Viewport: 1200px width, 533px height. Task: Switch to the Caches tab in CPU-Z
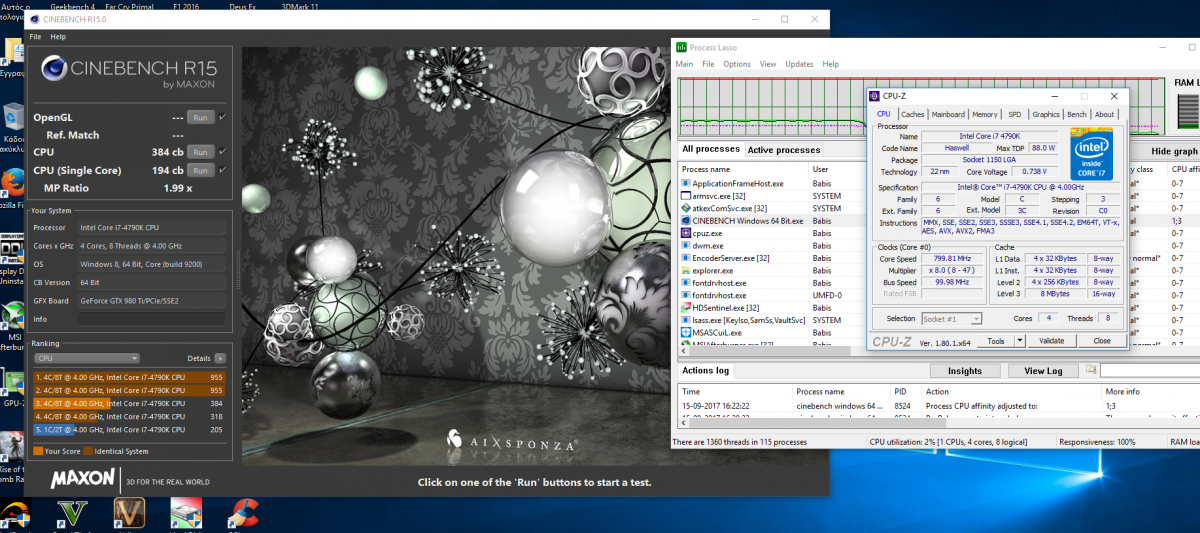(913, 114)
